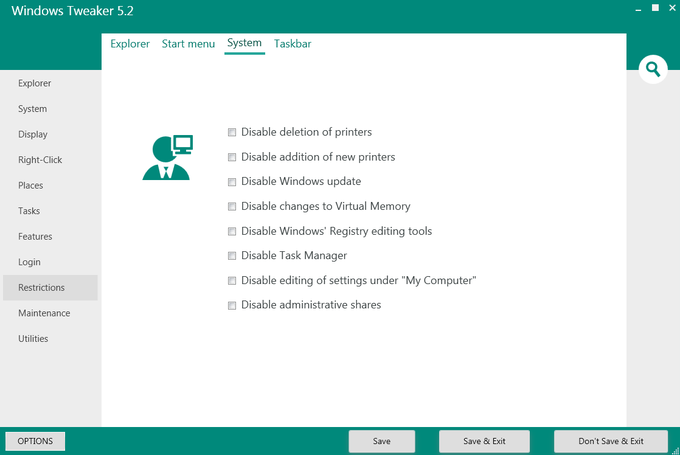Screen dimensions: 680x455
Task: Select the System top tab
Action: 244,43
